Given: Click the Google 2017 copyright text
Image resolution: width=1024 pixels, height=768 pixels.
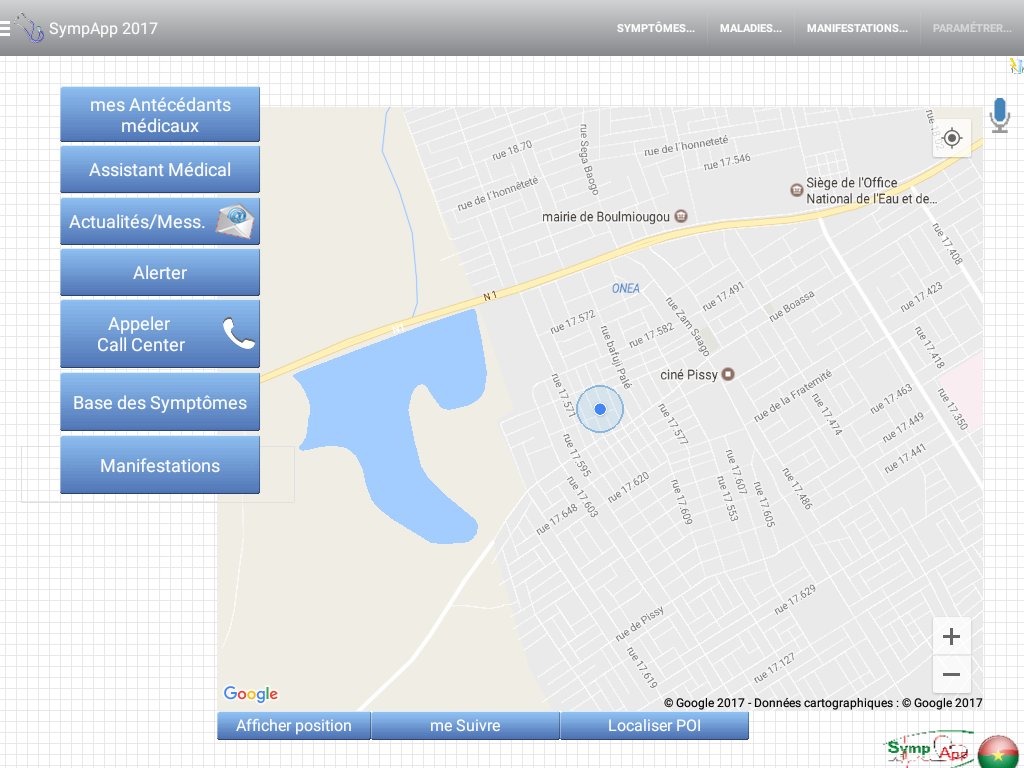Looking at the screenshot, I should pos(824,703).
